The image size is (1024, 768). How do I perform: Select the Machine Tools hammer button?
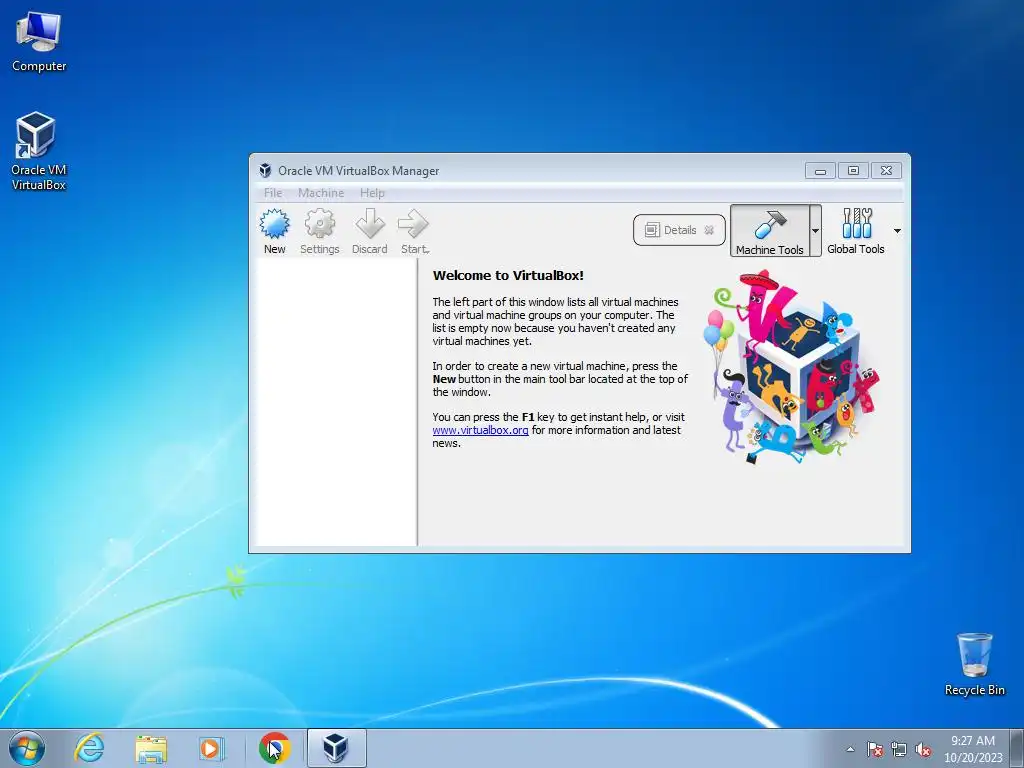coord(770,231)
